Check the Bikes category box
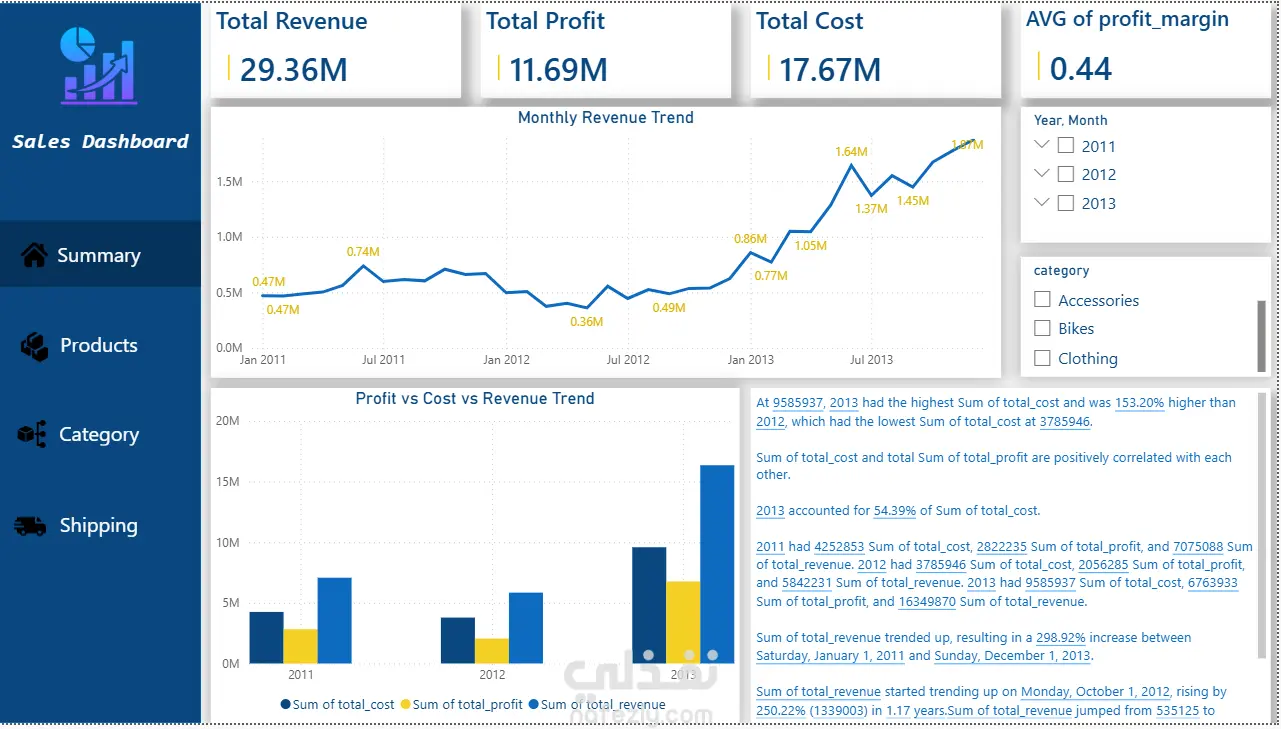Image resolution: width=1281 pixels, height=729 pixels. coord(1043,328)
